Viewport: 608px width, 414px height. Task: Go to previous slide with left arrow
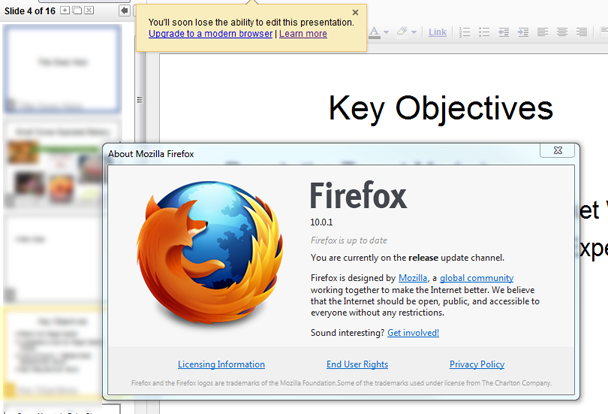(124, 10)
